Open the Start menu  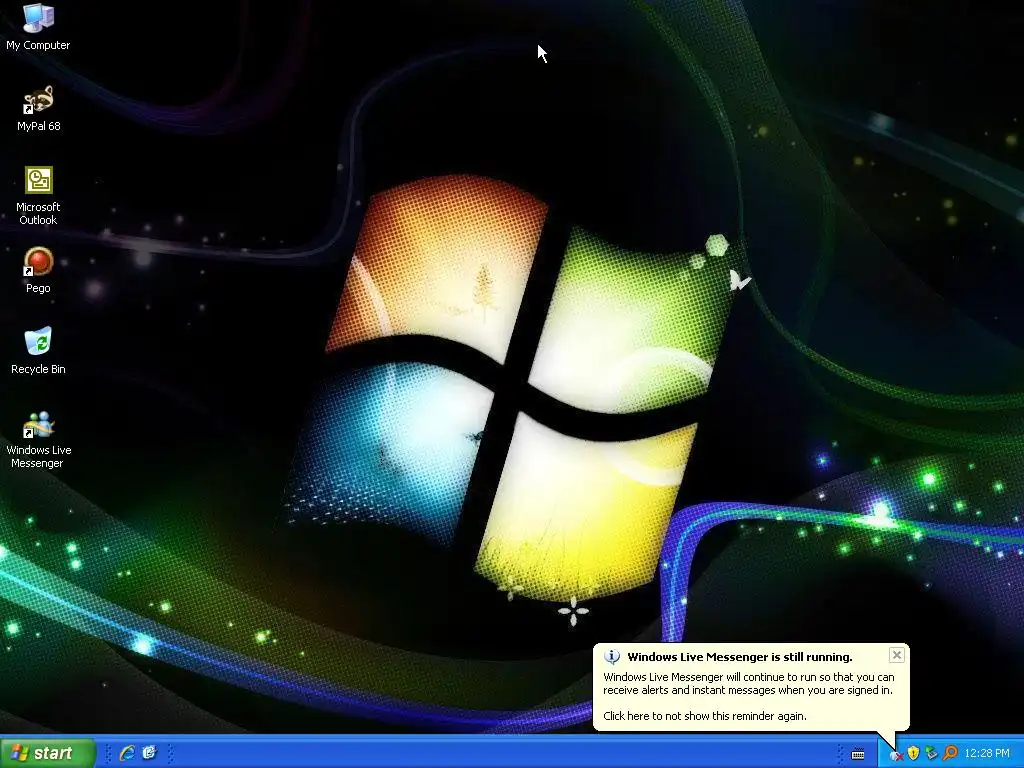[48, 753]
